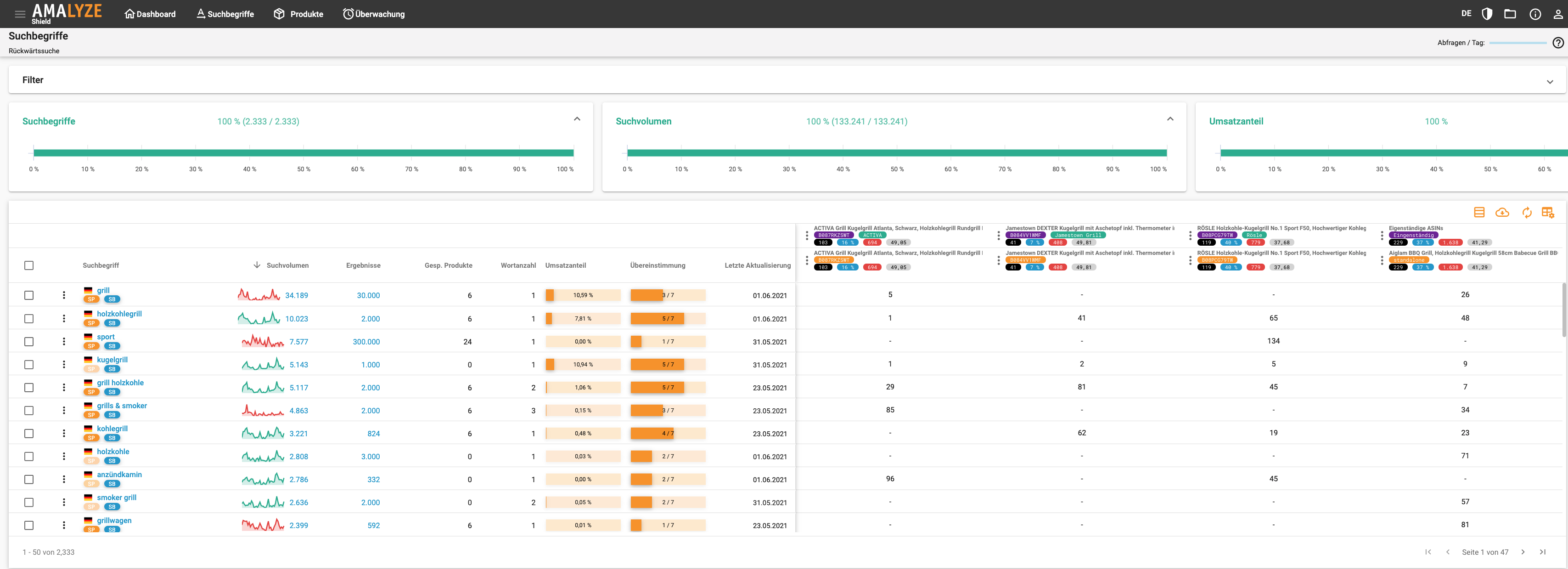
Task: Click the Umsatzanteil percentage range bar
Action: click(x=1394, y=153)
